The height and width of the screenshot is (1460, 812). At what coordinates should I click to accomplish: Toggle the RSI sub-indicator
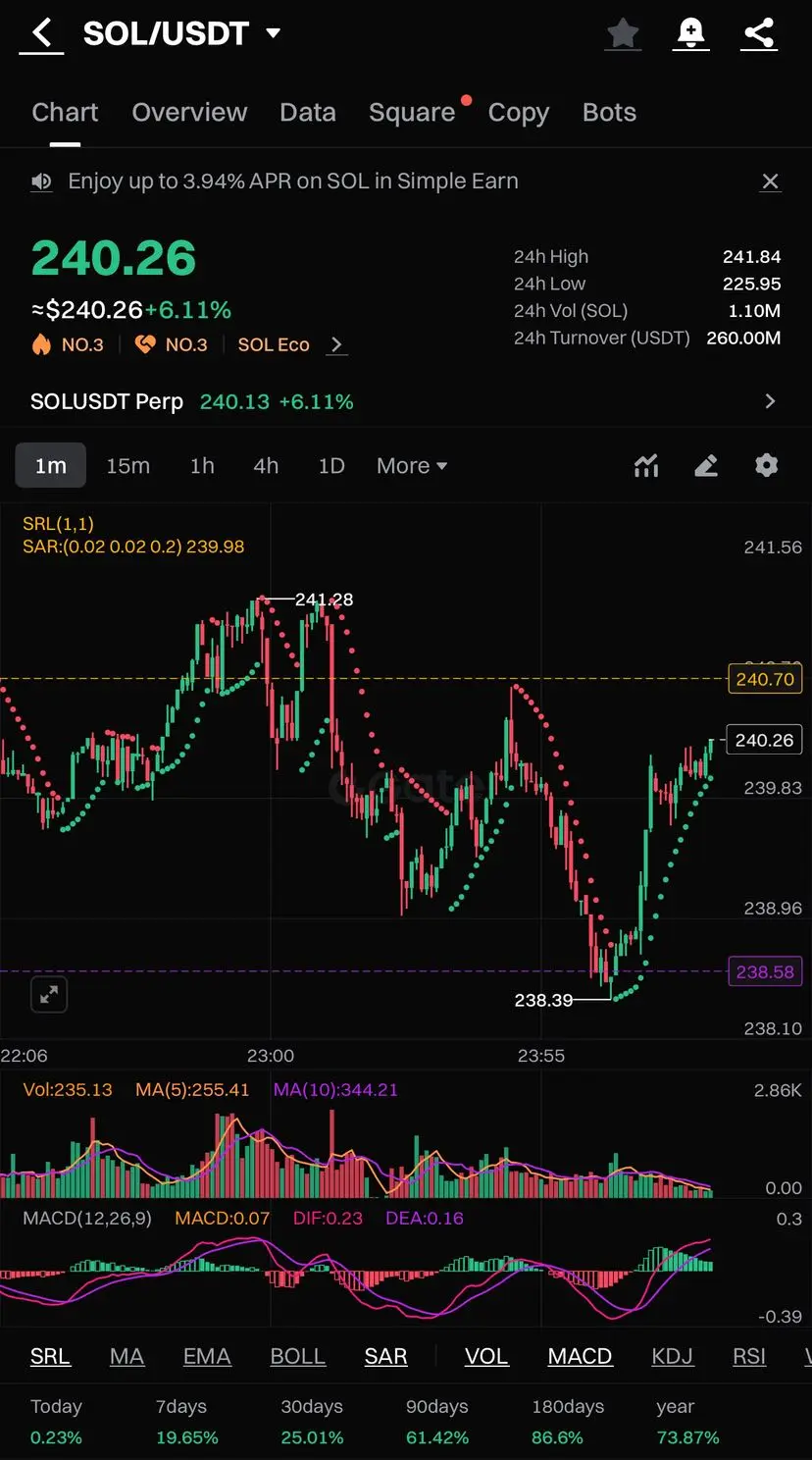[749, 1356]
